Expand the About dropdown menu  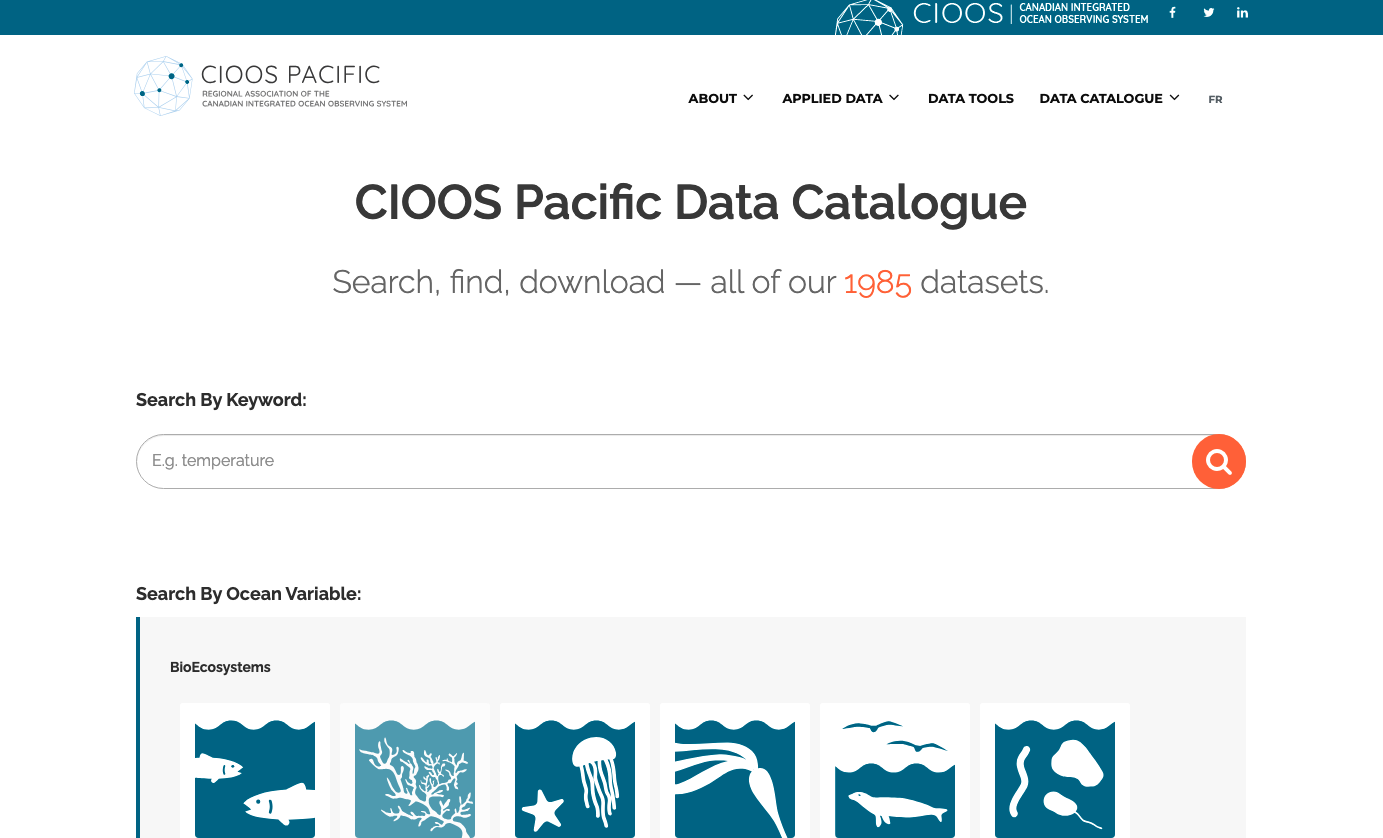point(720,98)
